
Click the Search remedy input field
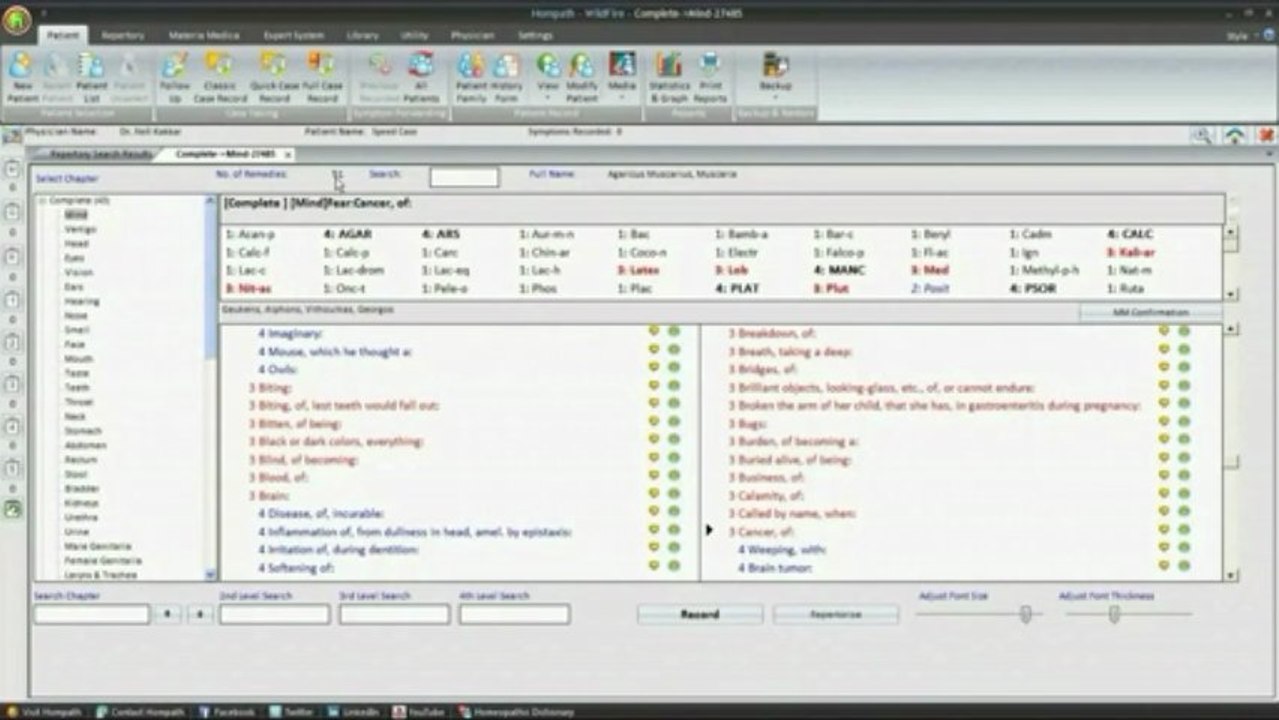pyautogui.click(x=464, y=177)
